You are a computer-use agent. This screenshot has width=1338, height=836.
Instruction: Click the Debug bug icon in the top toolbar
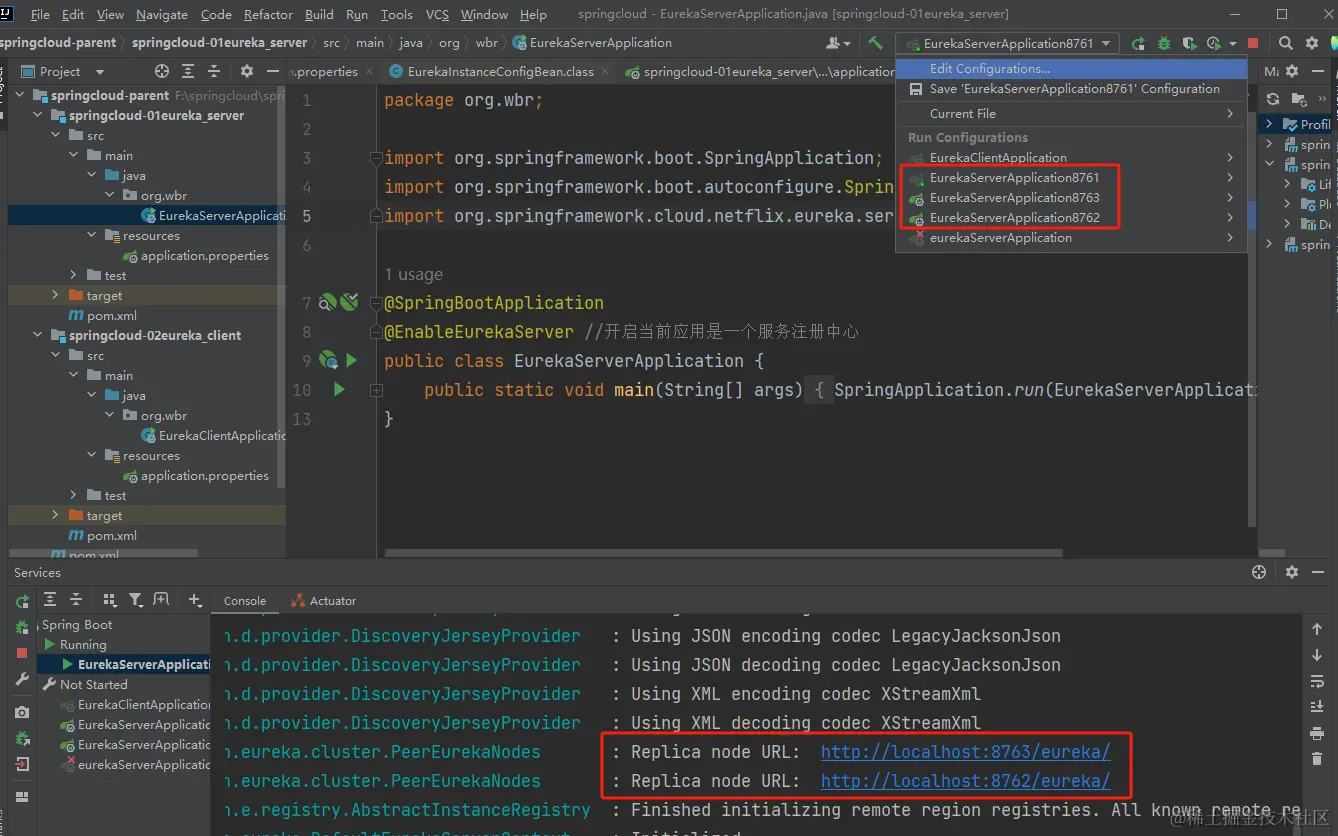1164,43
